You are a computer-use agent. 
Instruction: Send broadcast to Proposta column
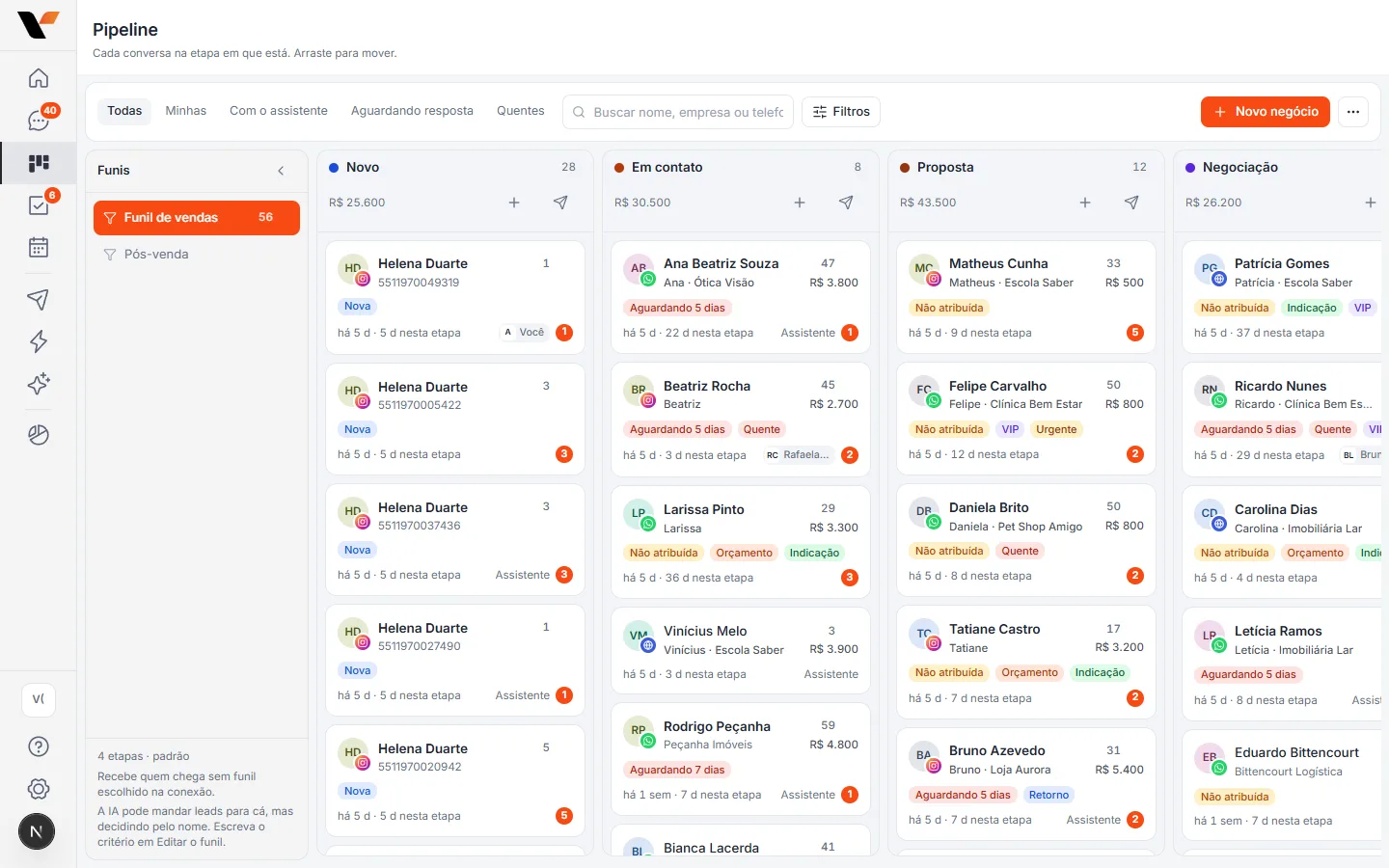point(1131,203)
